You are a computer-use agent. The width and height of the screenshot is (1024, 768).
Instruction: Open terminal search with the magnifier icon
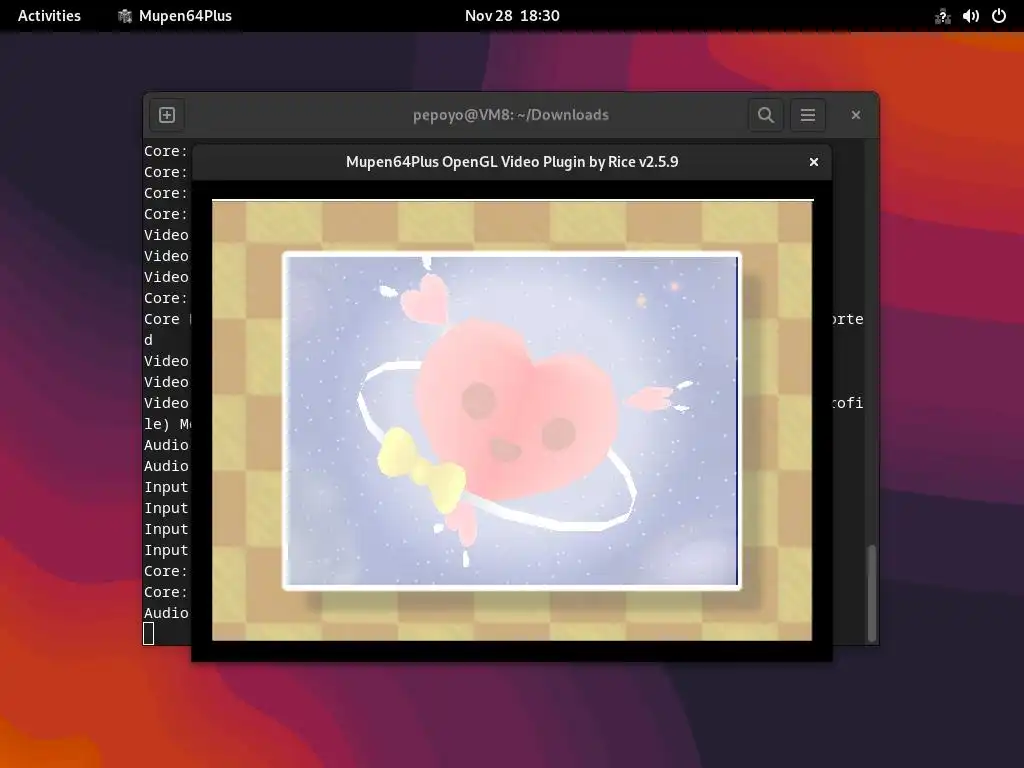[765, 115]
